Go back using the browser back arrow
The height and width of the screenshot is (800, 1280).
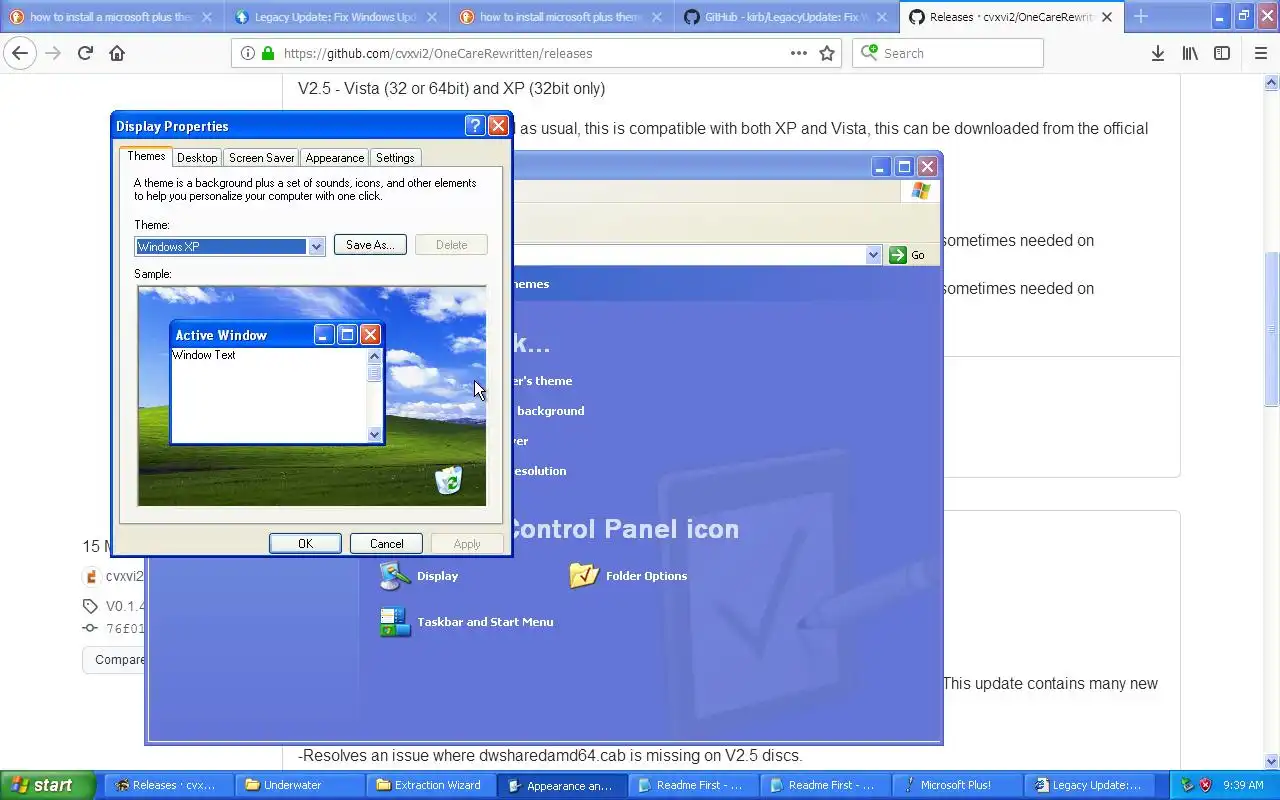[20, 54]
